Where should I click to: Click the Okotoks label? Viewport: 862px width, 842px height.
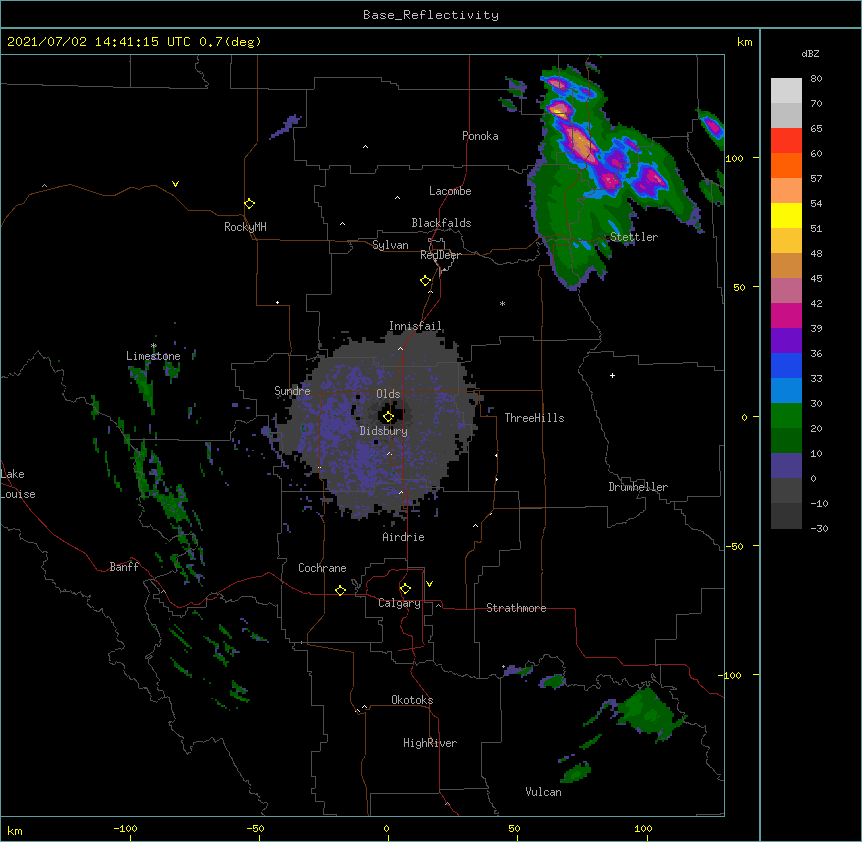click(412, 700)
